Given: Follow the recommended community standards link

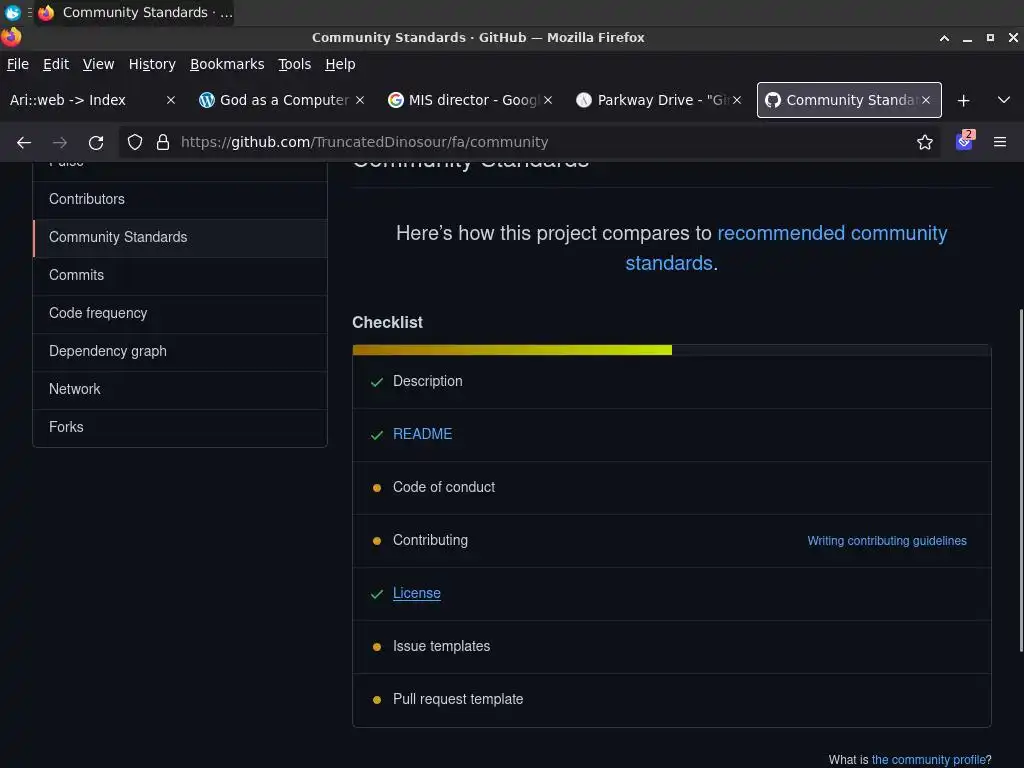Looking at the screenshot, I should point(831,234).
